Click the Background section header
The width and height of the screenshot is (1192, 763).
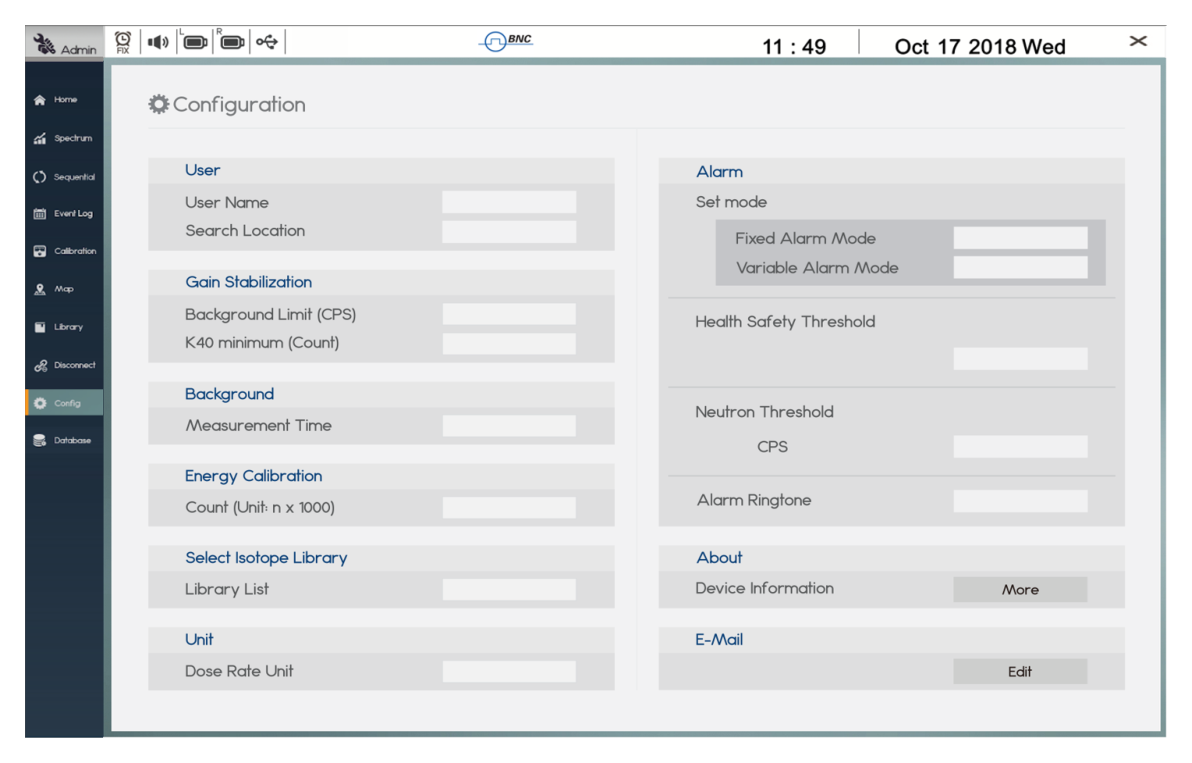click(x=229, y=394)
